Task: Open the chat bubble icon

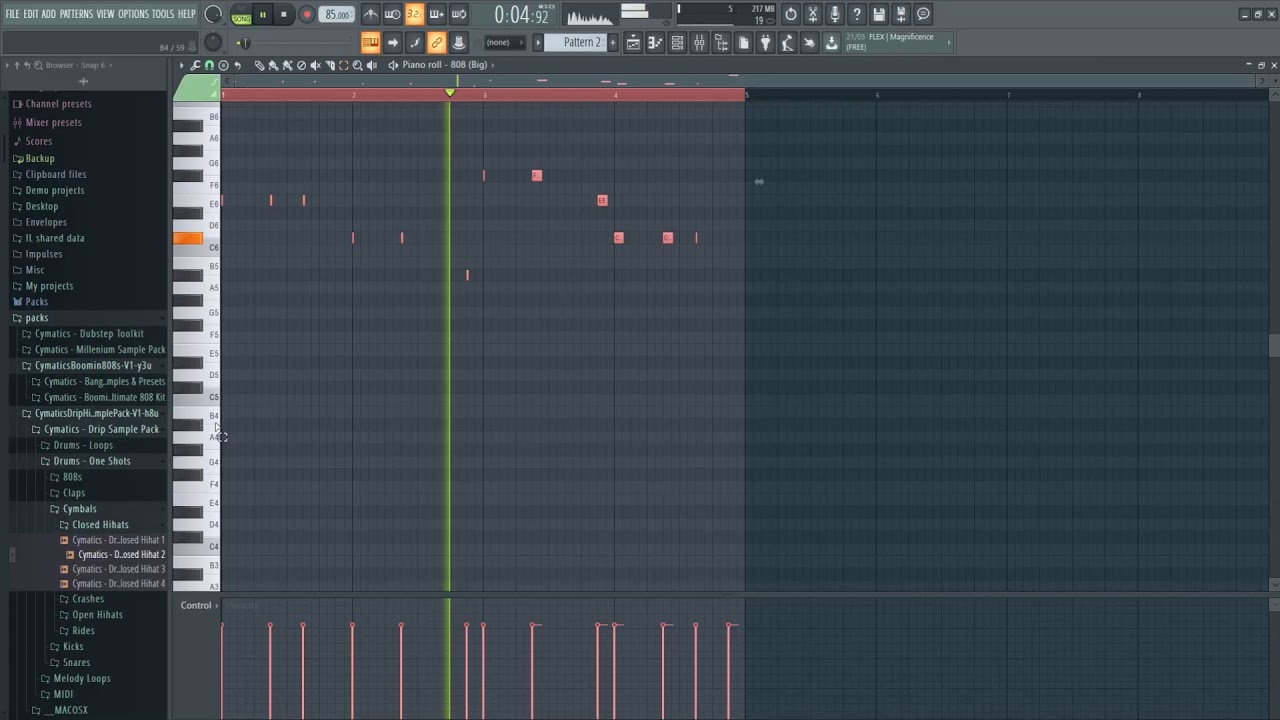Action: coord(923,14)
